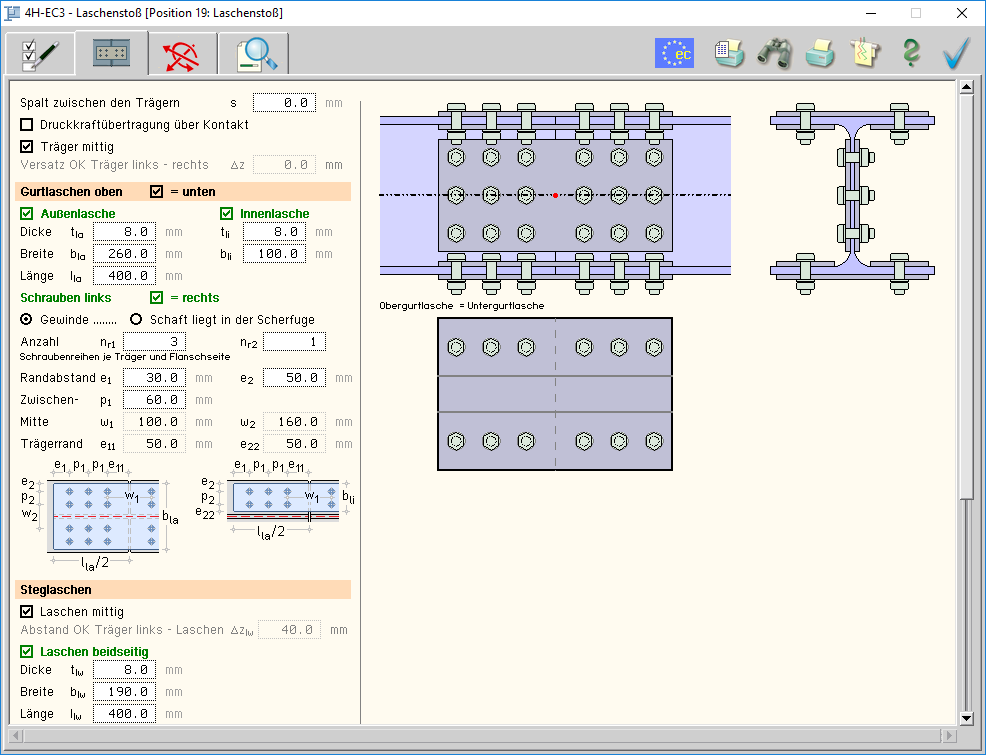Open the checklist with pen tab
This screenshot has height=755, width=986.
click(40, 53)
